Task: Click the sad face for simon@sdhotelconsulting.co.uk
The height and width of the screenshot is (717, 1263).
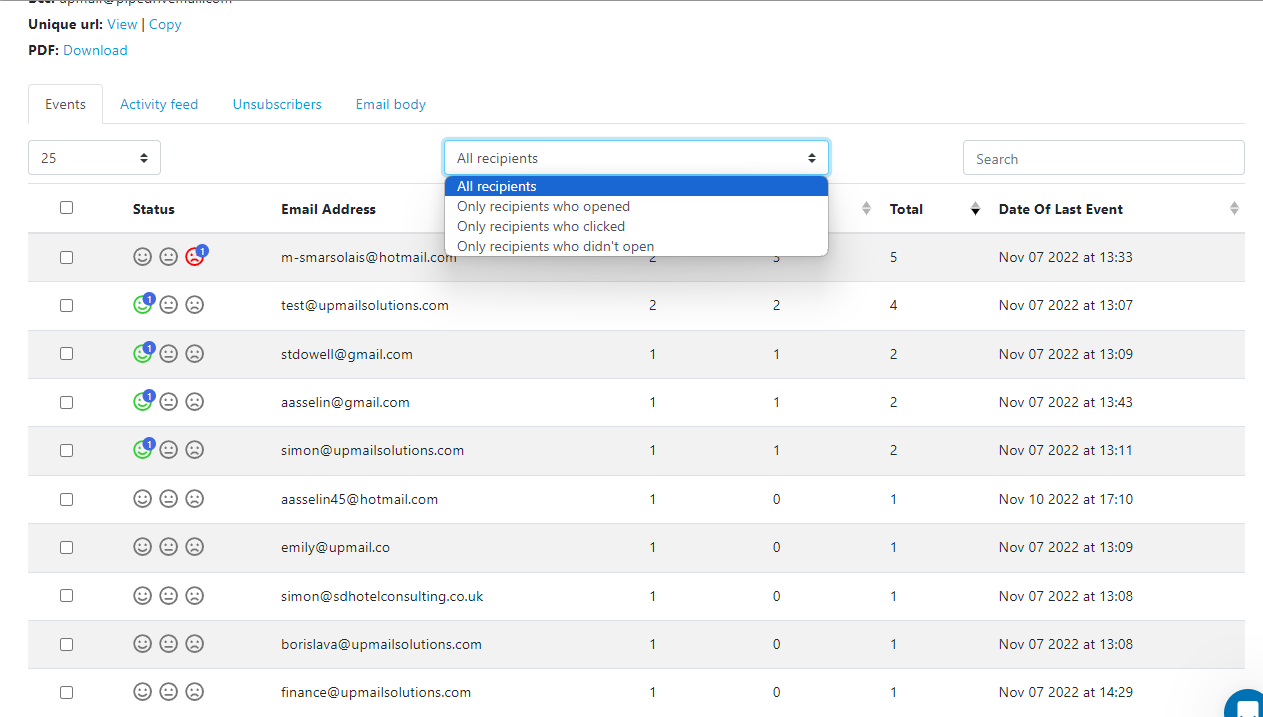Action: click(x=194, y=596)
